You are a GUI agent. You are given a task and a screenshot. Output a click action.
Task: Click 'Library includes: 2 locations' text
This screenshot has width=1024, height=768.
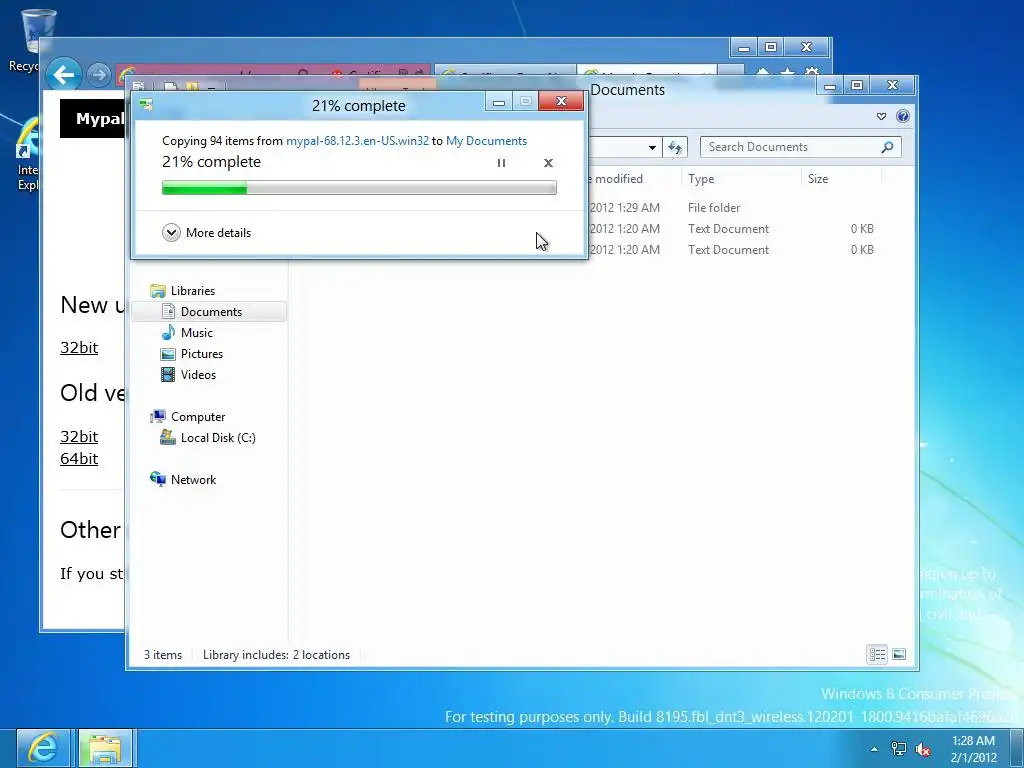pyautogui.click(x=276, y=654)
